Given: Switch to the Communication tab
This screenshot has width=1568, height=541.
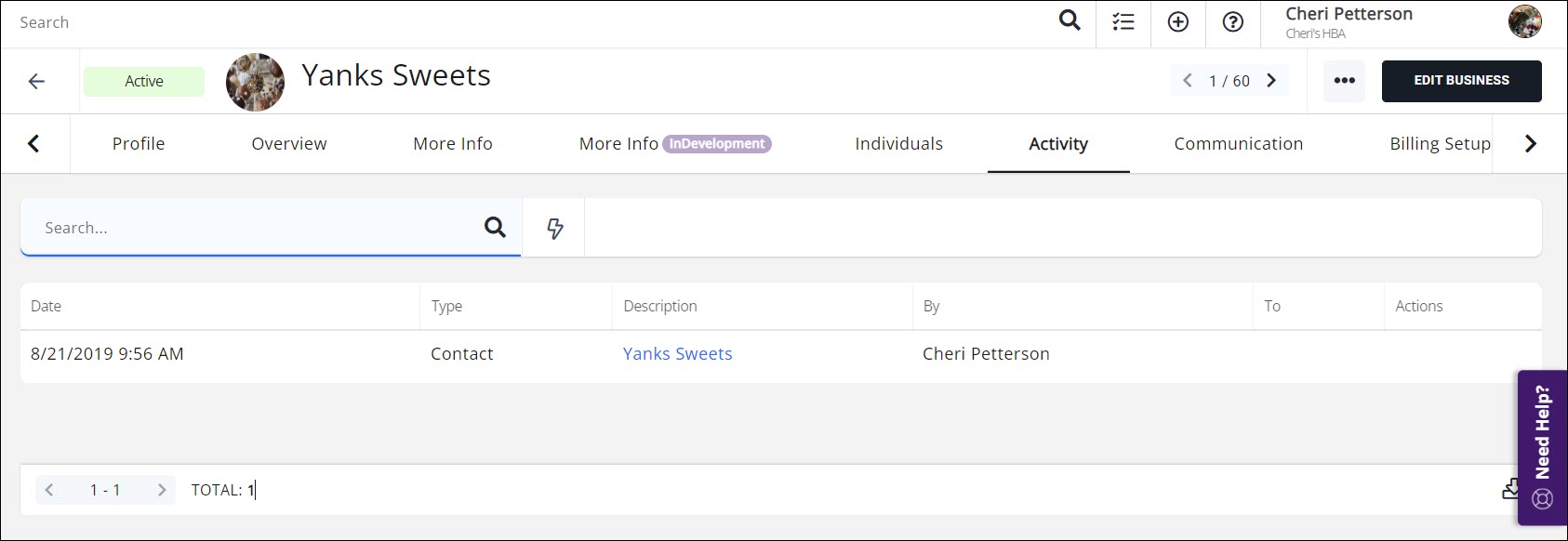Looking at the screenshot, I should coord(1238,144).
